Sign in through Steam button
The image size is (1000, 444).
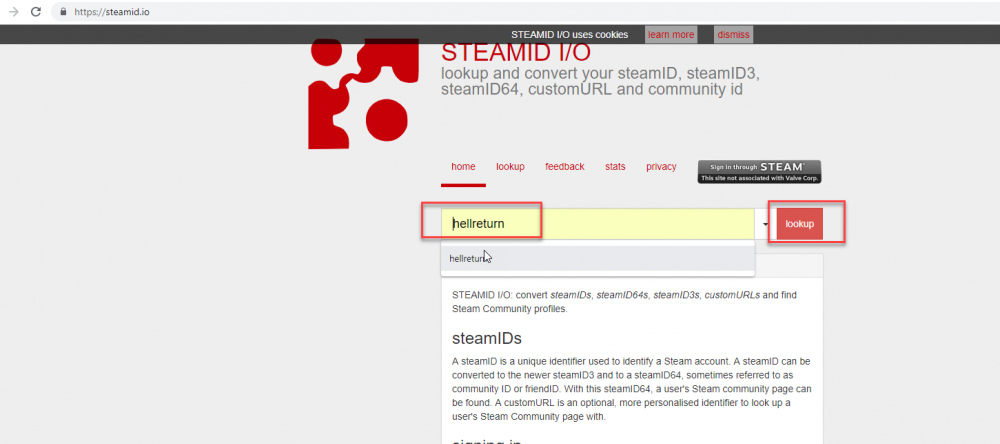coord(759,172)
